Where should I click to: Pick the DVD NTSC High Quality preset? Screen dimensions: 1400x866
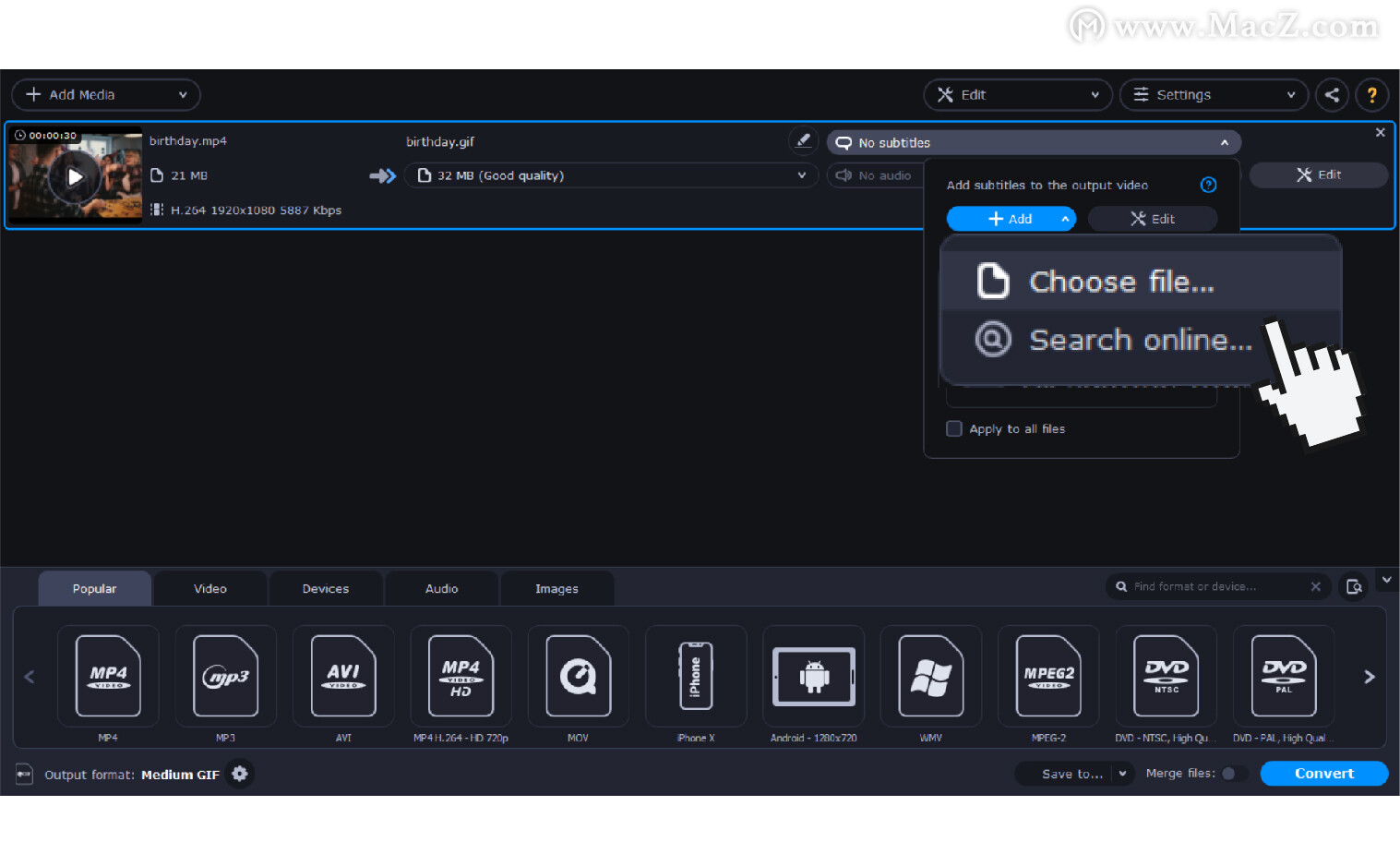point(1166,676)
